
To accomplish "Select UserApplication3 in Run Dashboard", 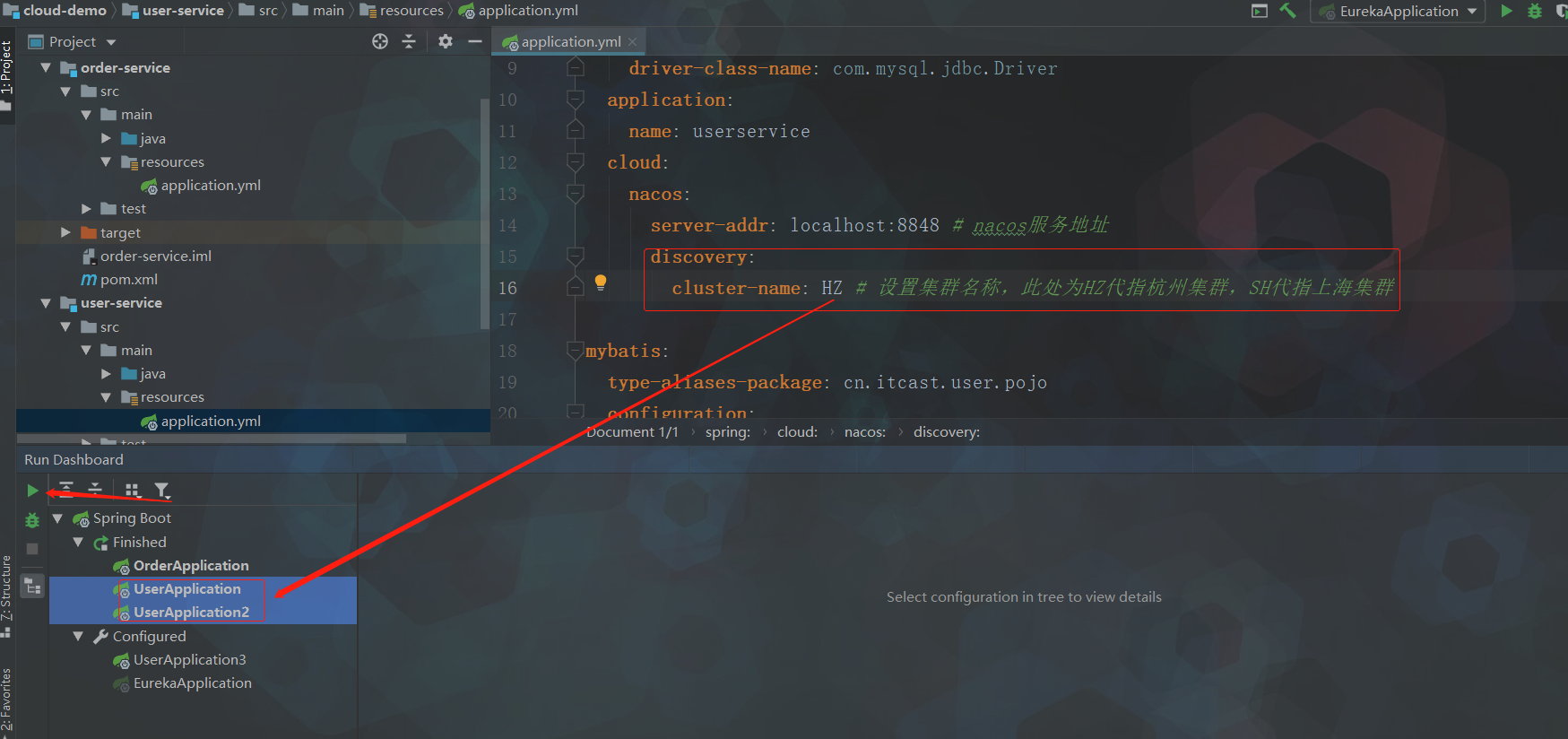I will point(189,659).
